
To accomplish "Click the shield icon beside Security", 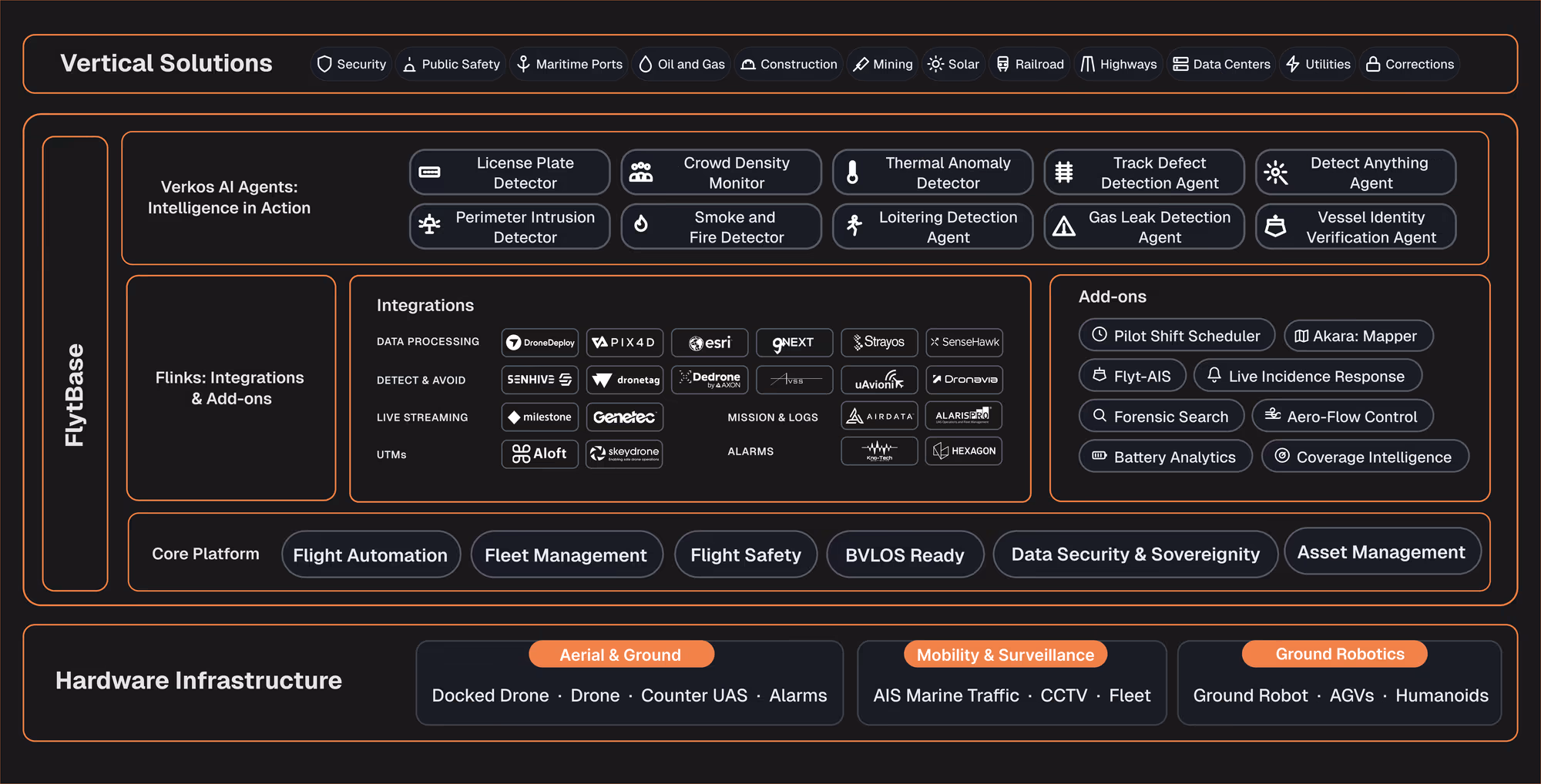I will [324, 64].
